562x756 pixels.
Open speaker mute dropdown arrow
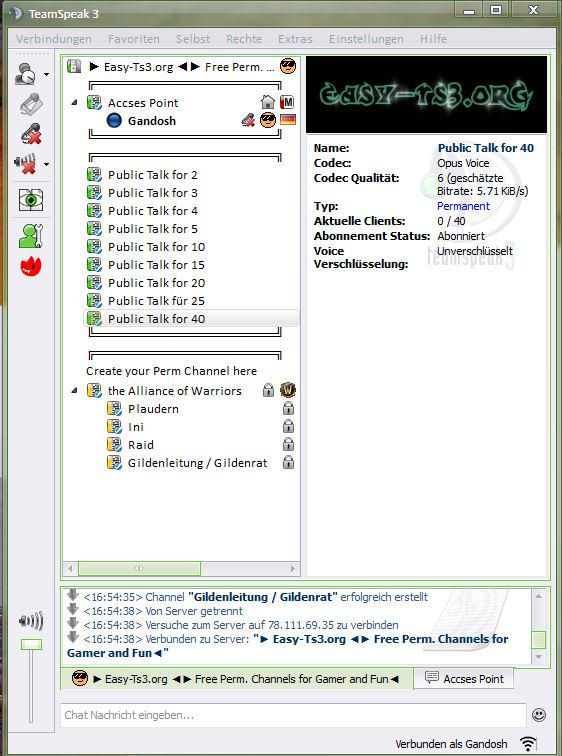tap(46, 164)
